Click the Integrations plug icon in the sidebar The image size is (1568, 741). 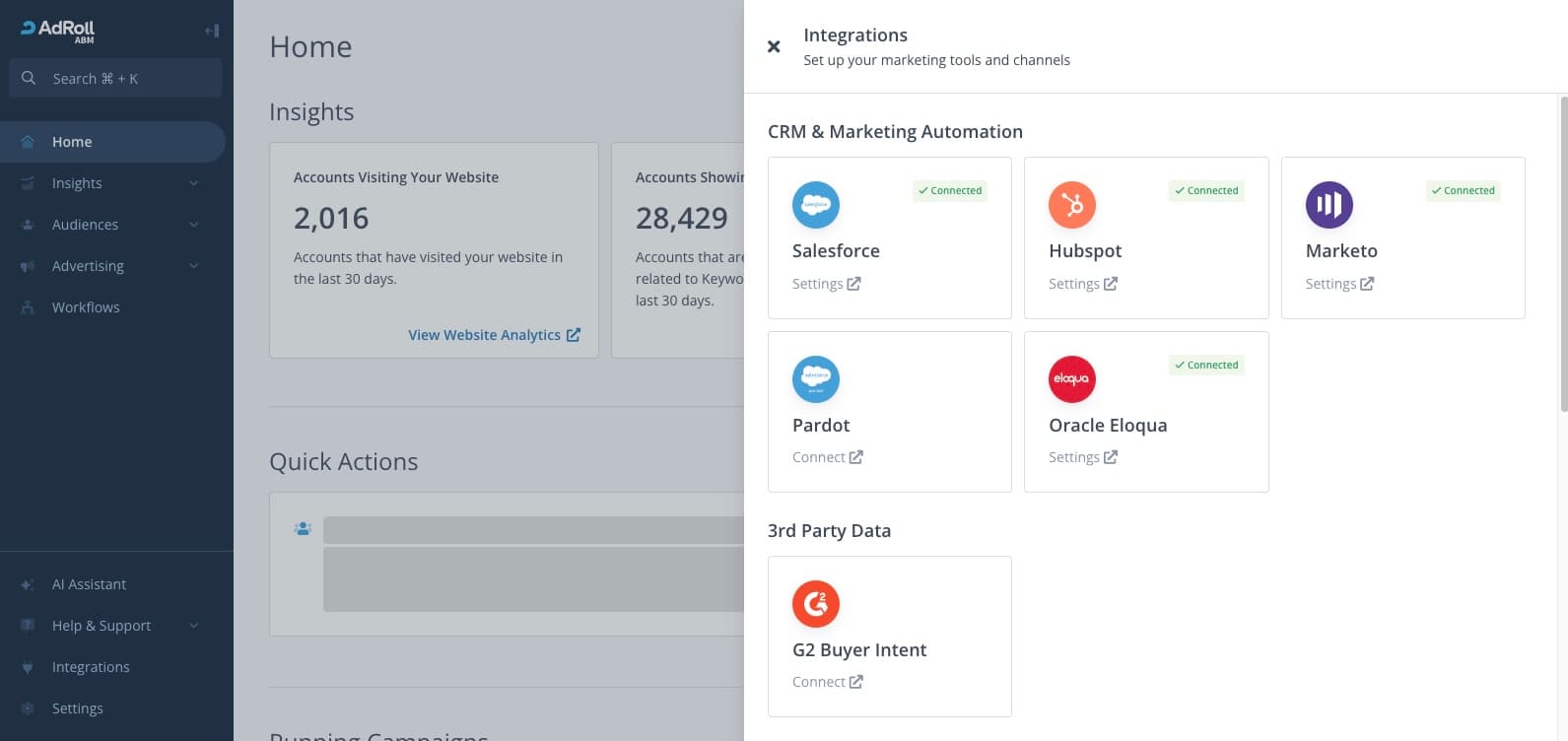[28, 667]
